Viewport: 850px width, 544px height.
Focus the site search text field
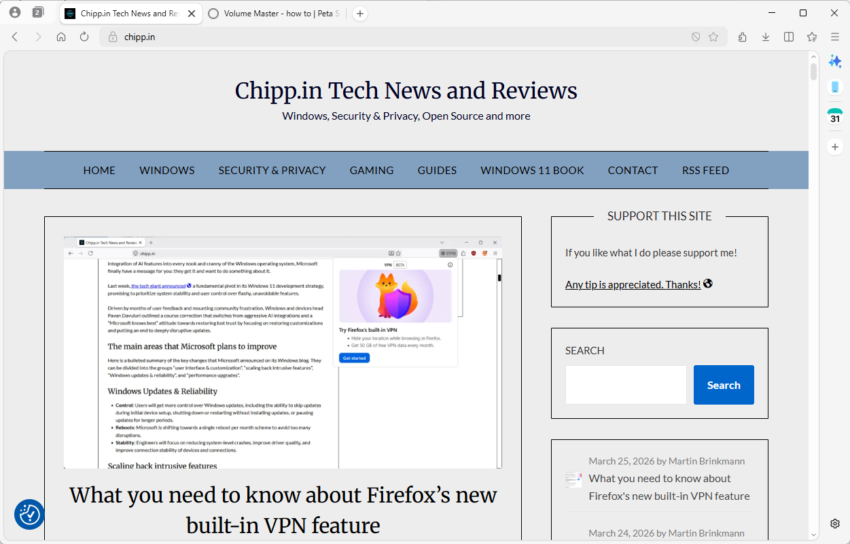(625, 385)
